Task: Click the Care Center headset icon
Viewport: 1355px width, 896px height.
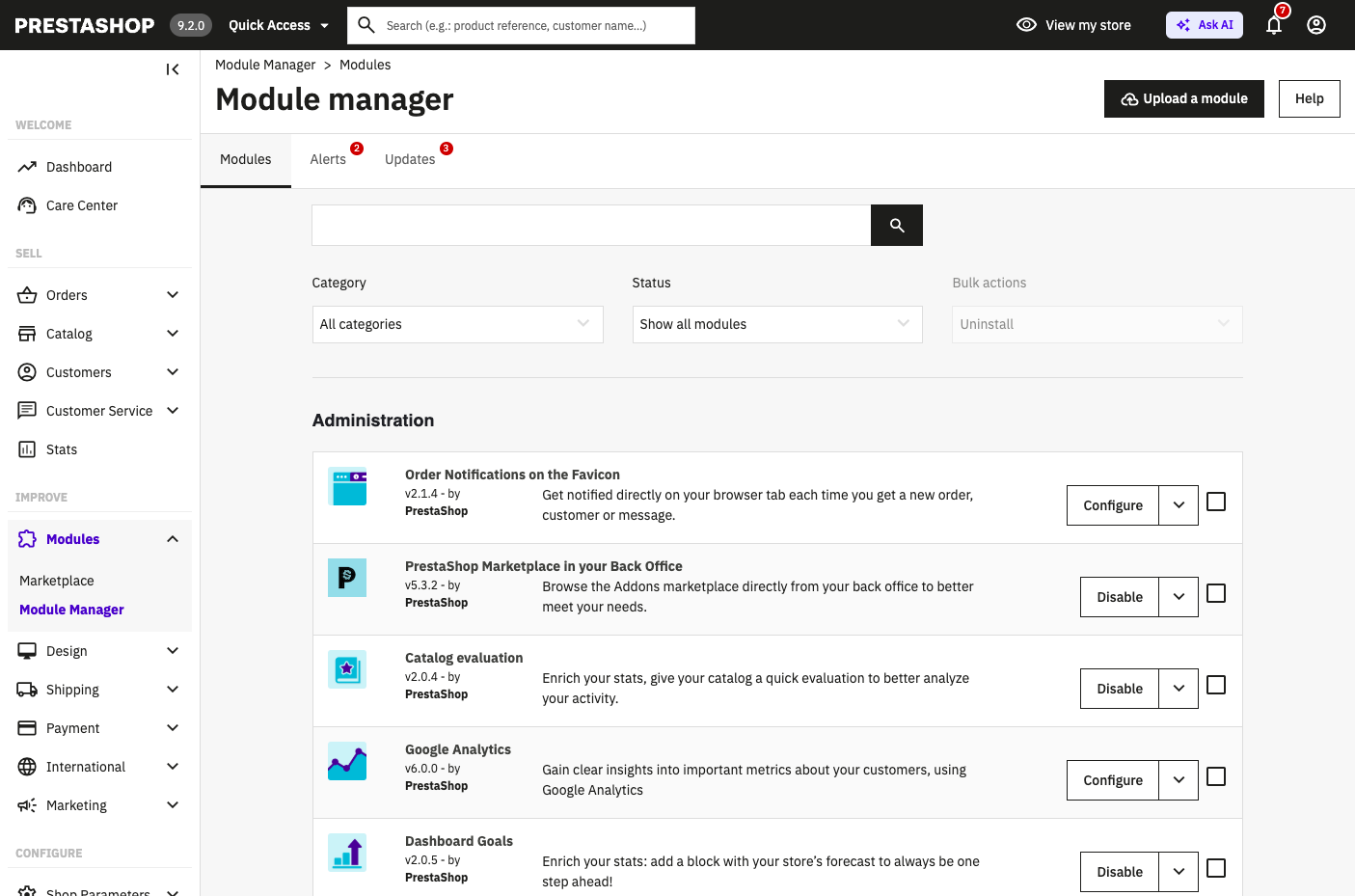Action: point(27,205)
